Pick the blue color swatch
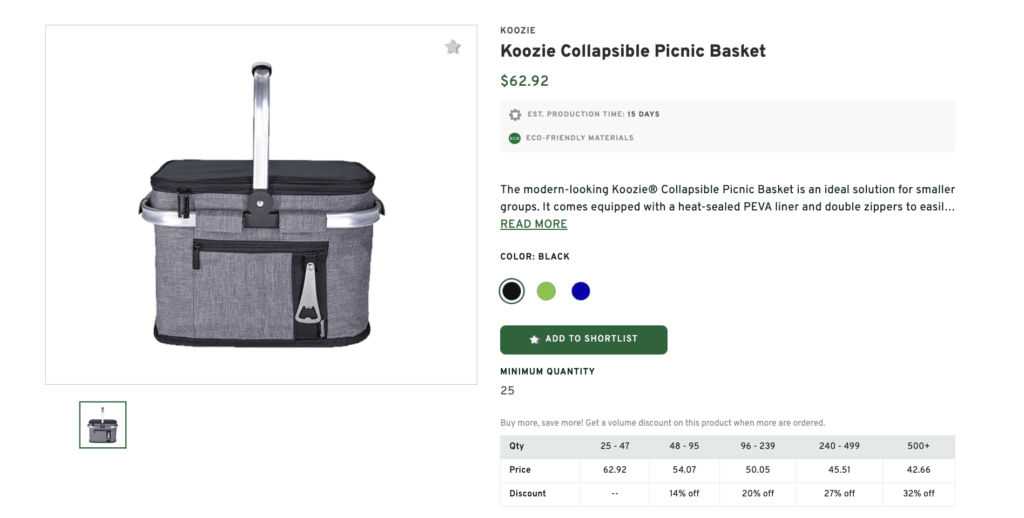The width and height of the screenshot is (1024, 518). point(581,291)
